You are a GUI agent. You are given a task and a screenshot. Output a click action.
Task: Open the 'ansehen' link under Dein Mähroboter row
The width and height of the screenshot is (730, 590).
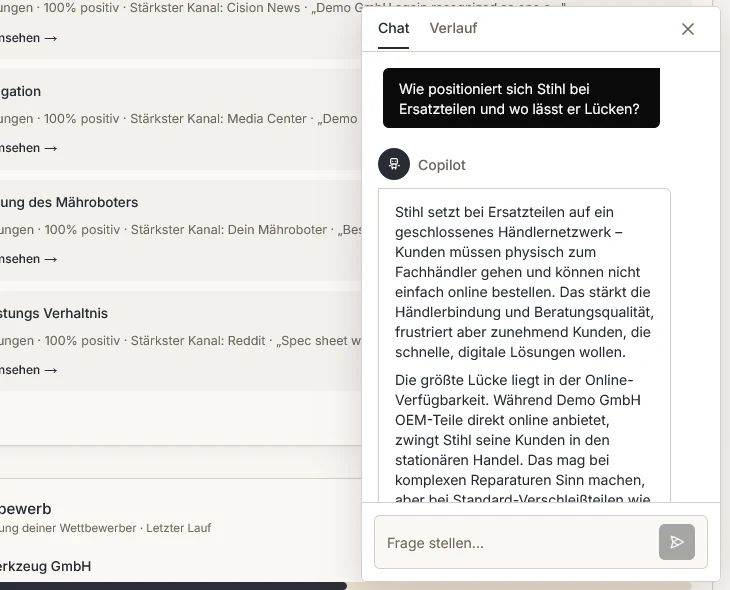click(28, 259)
